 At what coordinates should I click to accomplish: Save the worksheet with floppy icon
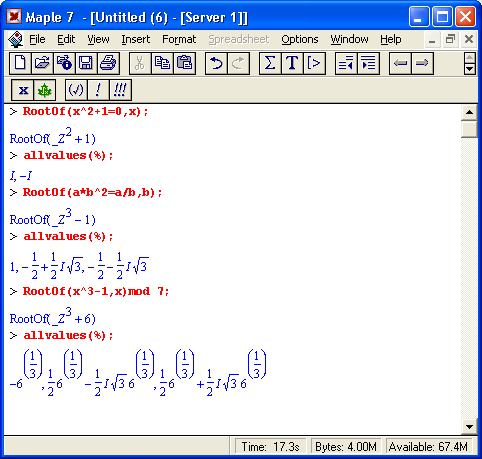[x=86, y=63]
